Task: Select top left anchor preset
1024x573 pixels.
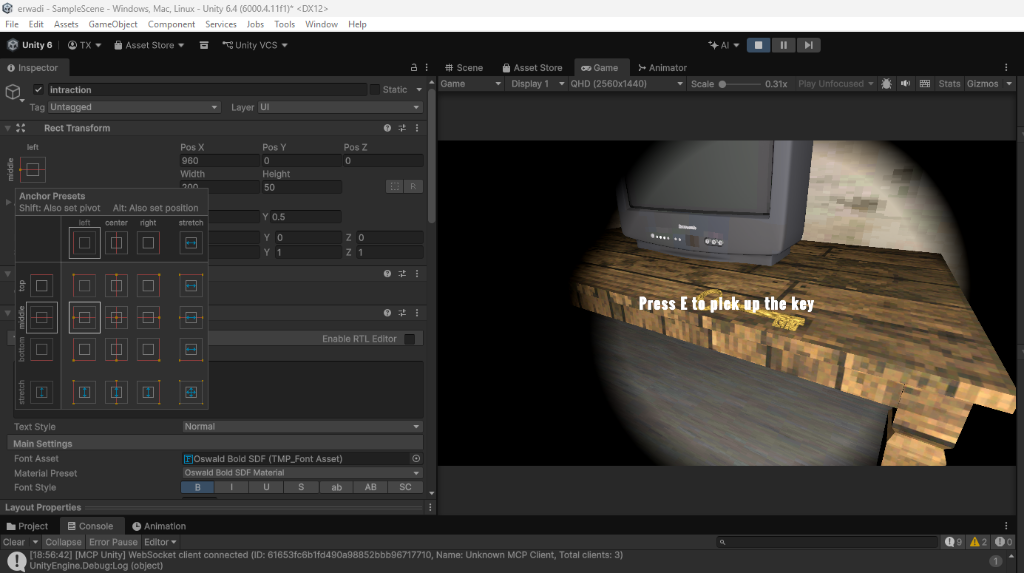Action: click(x=84, y=286)
